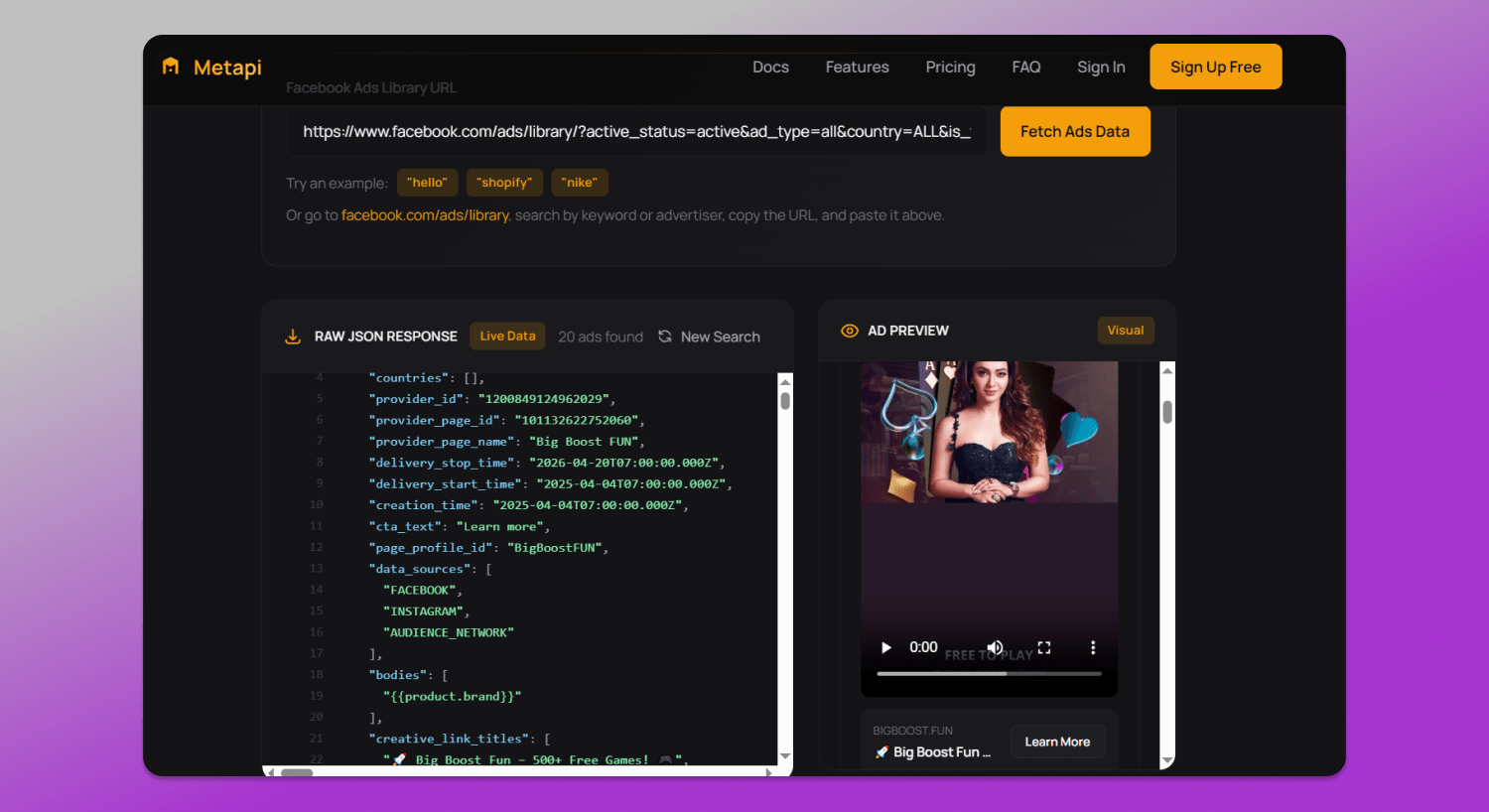Mute the ad video volume
The width and height of the screenshot is (1489, 812).
(995, 647)
